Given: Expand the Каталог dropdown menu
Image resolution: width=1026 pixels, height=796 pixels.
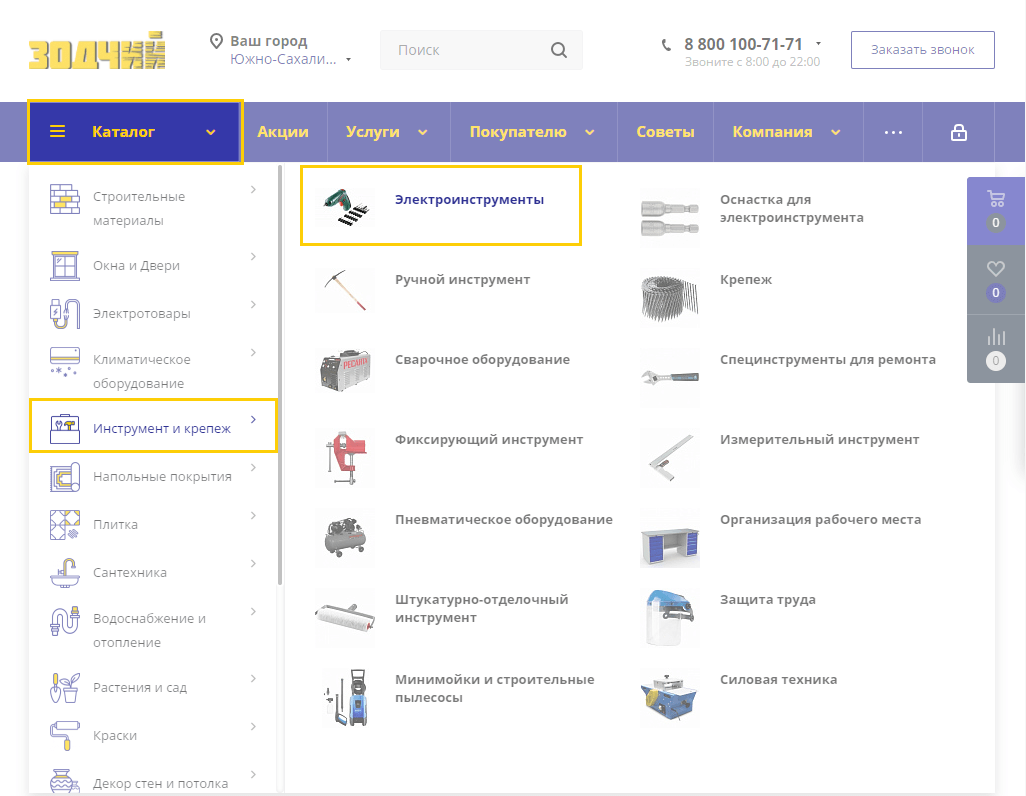Looking at the screenshot, I should (x=135, y=132).
